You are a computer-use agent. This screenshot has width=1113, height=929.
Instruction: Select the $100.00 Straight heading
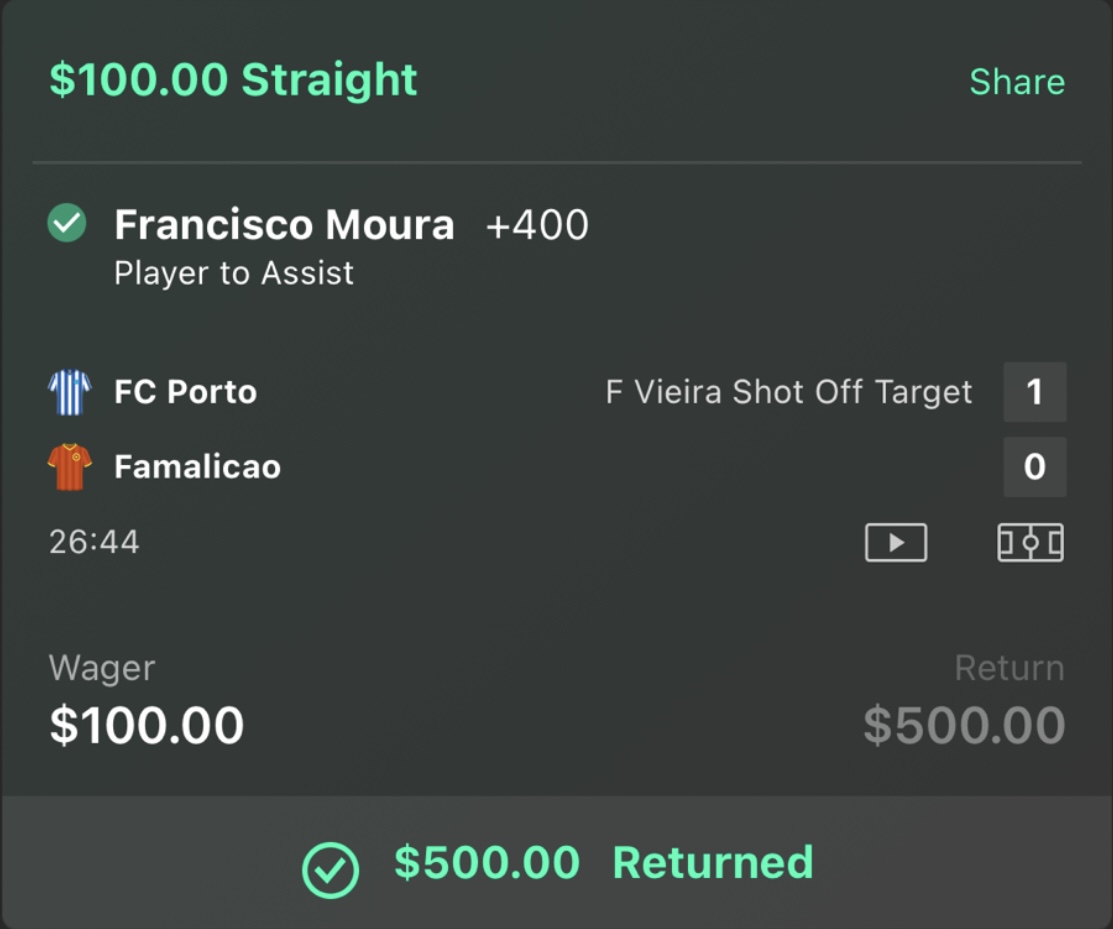[233, 80]
